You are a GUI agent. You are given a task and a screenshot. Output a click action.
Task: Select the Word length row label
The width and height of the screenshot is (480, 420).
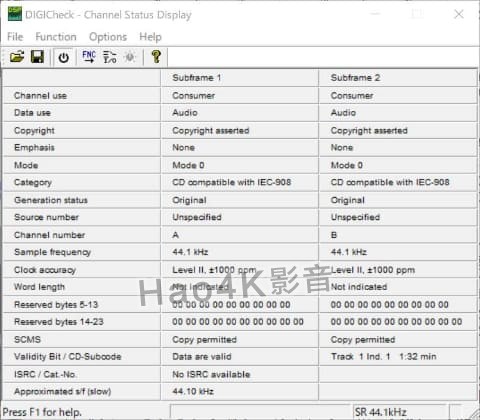(39, 287)
